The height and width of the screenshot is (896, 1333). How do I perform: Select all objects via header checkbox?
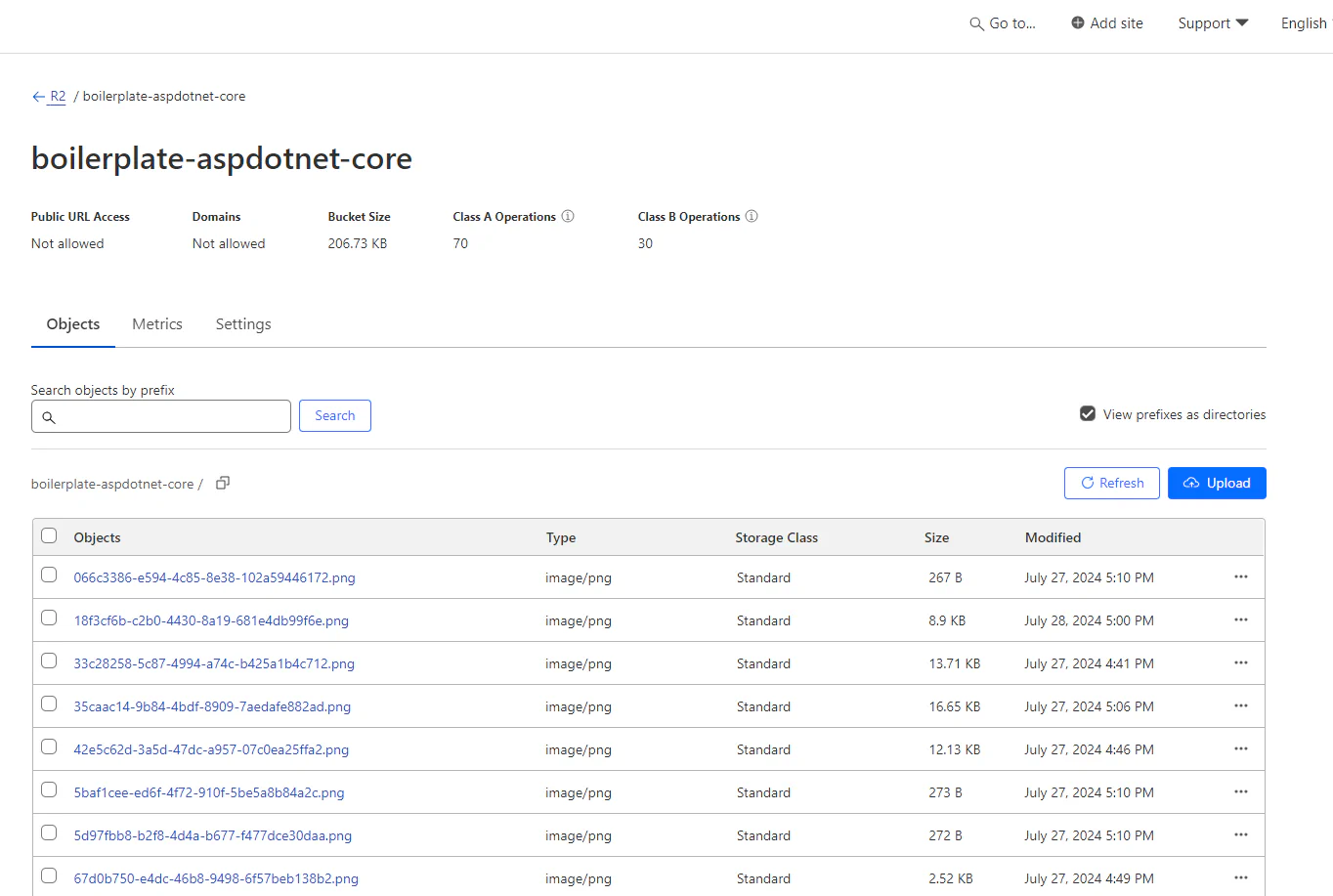(49, 535)
